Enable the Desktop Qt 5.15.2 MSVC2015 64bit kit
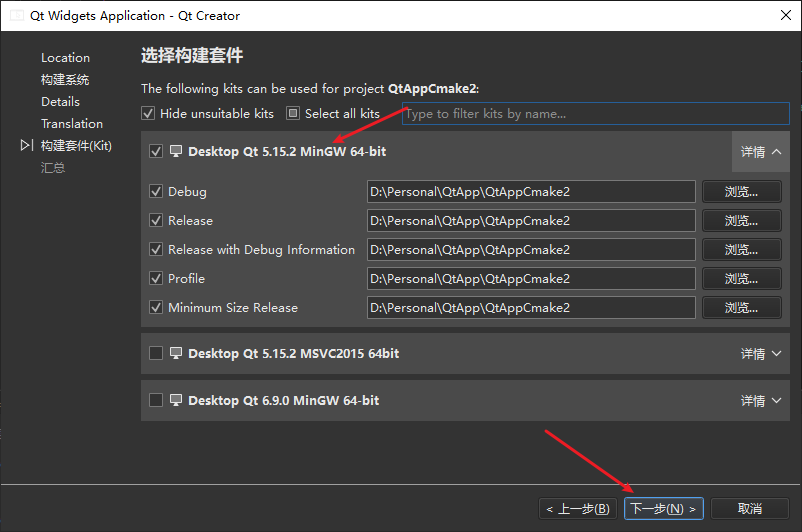 [x=155, y=353]
